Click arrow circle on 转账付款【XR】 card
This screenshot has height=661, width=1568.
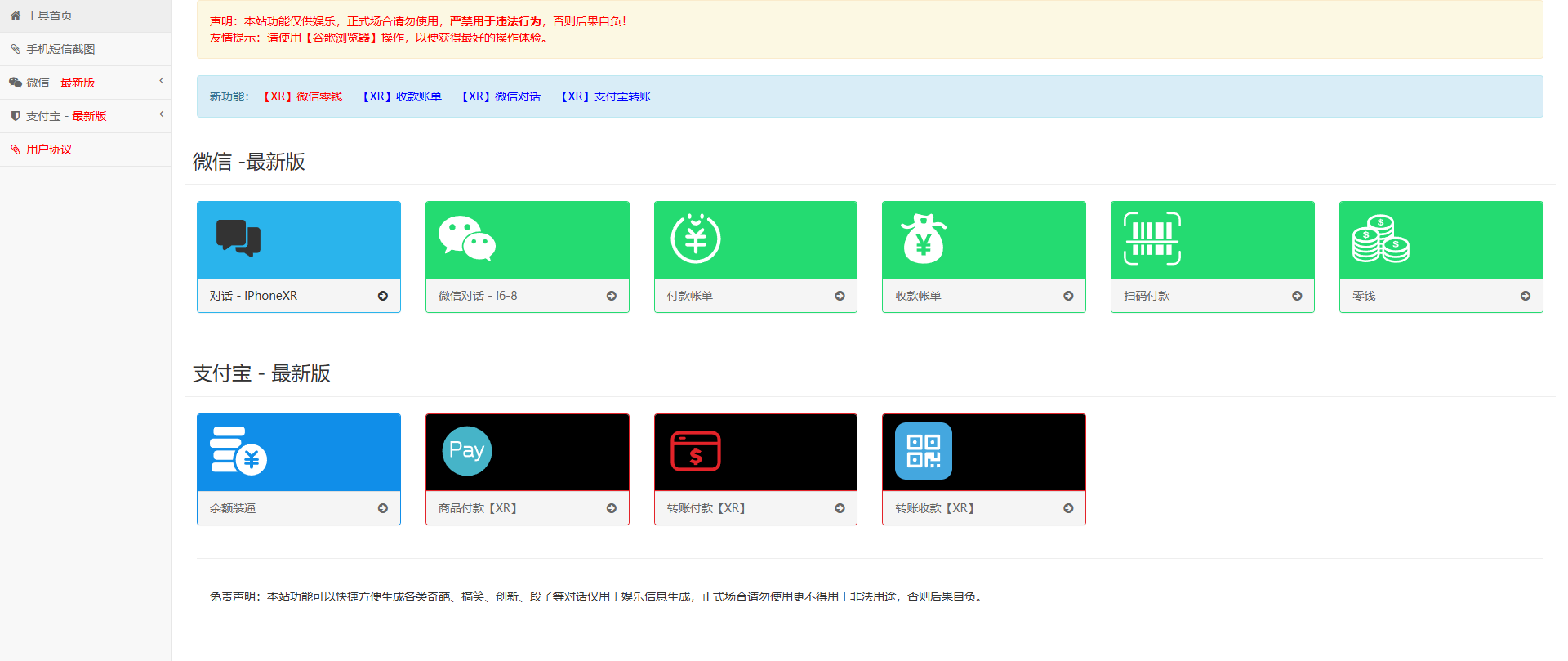840,508
